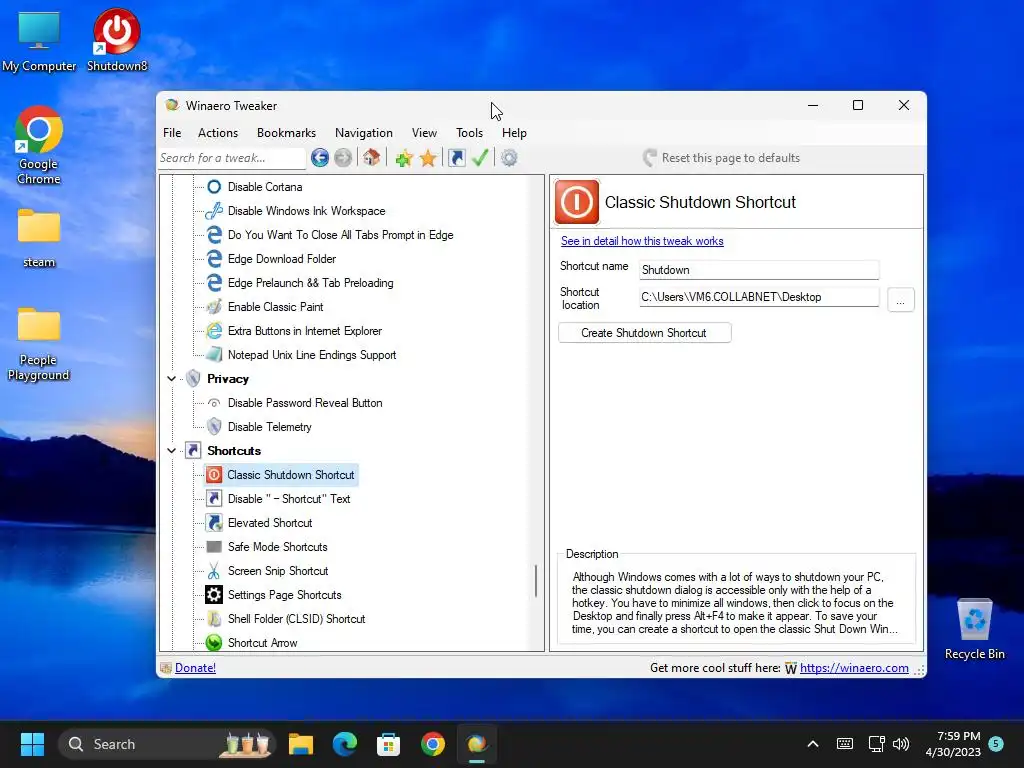
Task: Select the Screen Snip Shortcut scissors icon
Action: pos(214,571)
